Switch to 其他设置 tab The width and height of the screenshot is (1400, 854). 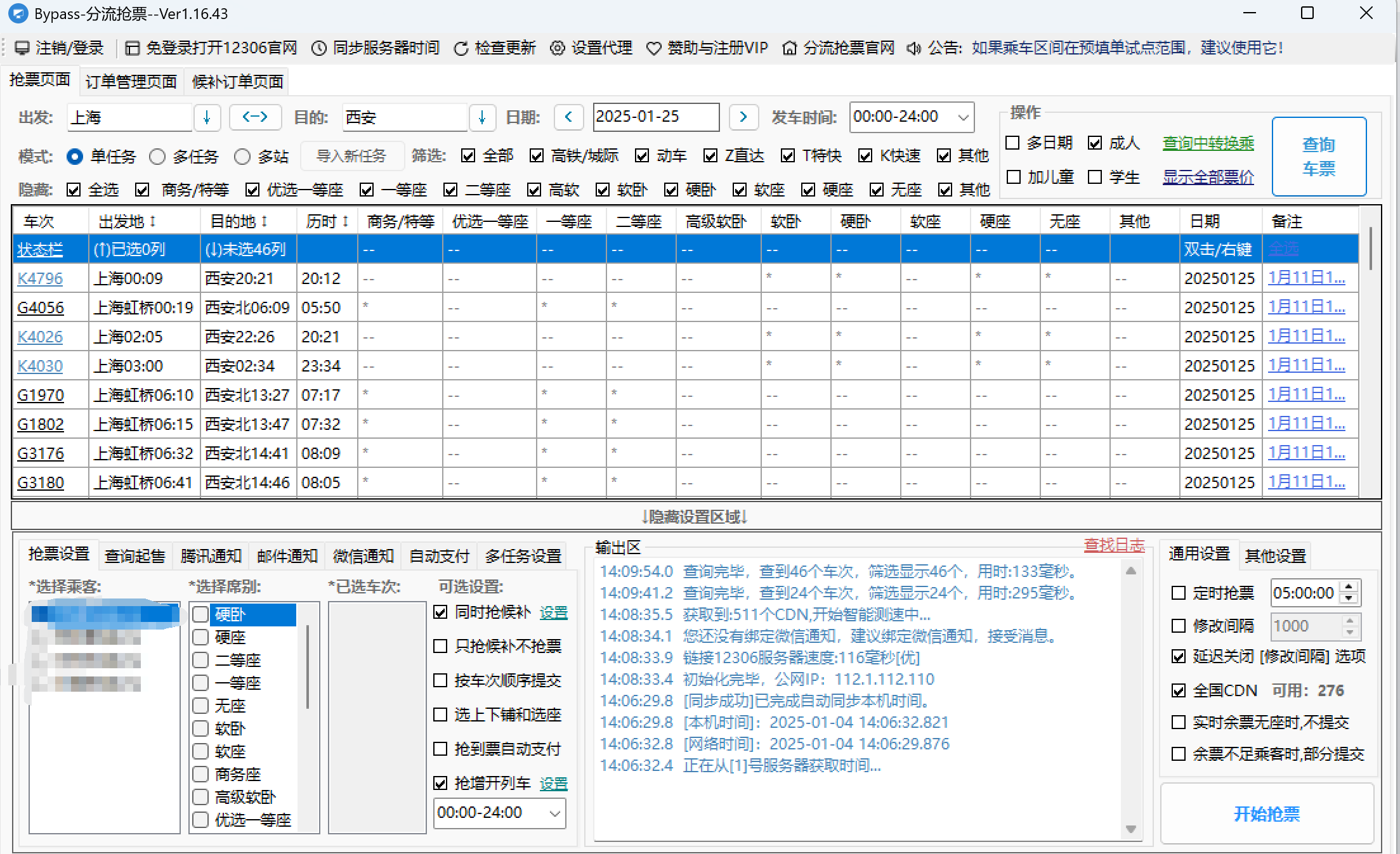(x=1275, y=556)
